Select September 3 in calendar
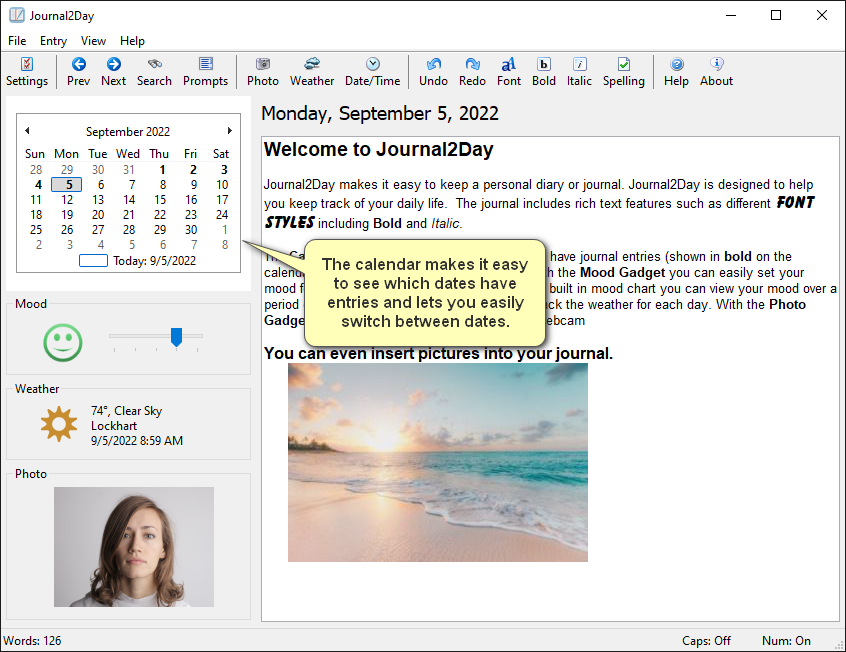The width and height of the screenshot is (846, 652). 224,169
